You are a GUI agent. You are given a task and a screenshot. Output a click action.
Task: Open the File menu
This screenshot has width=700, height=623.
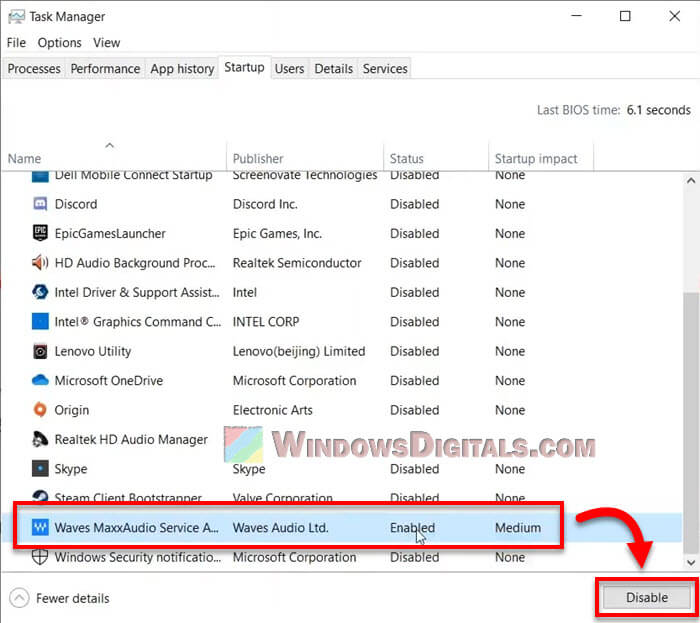click(x=16, y=43)
